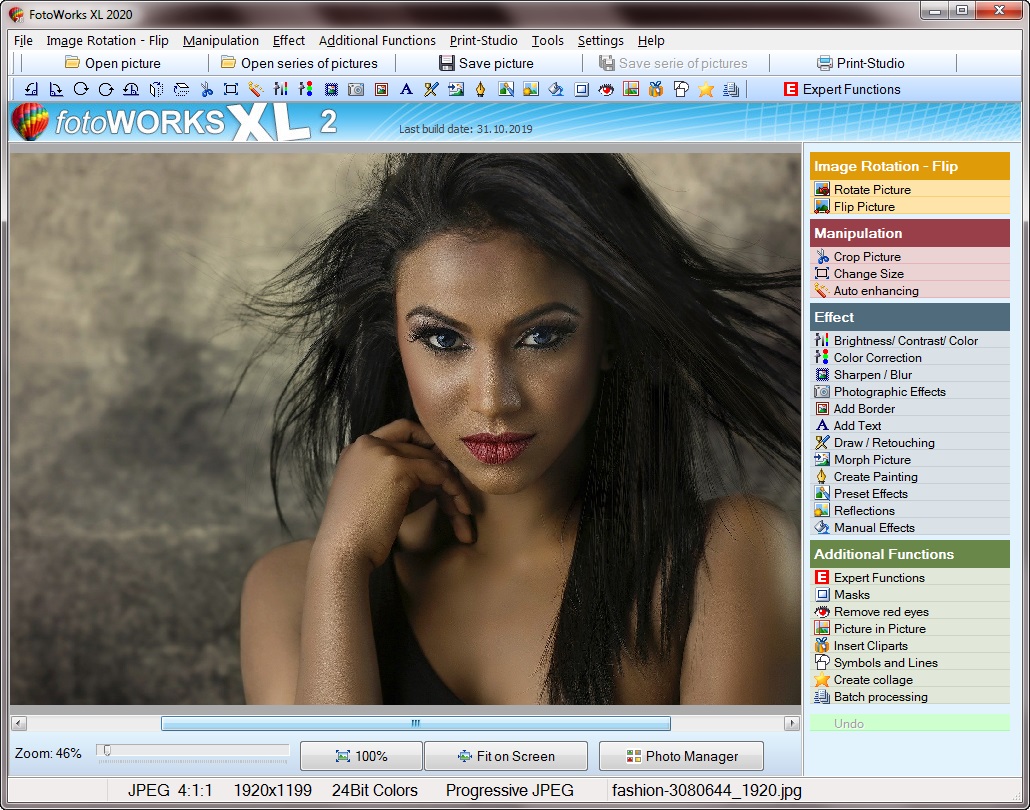
Task: Open the Masks function
Action: (852, 594)
